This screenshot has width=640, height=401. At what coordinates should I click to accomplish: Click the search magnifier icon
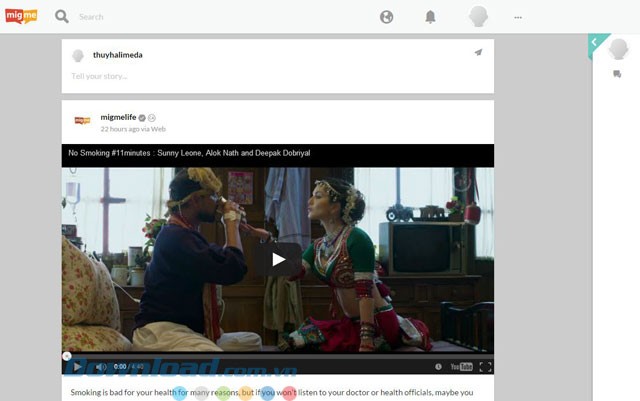62,16
